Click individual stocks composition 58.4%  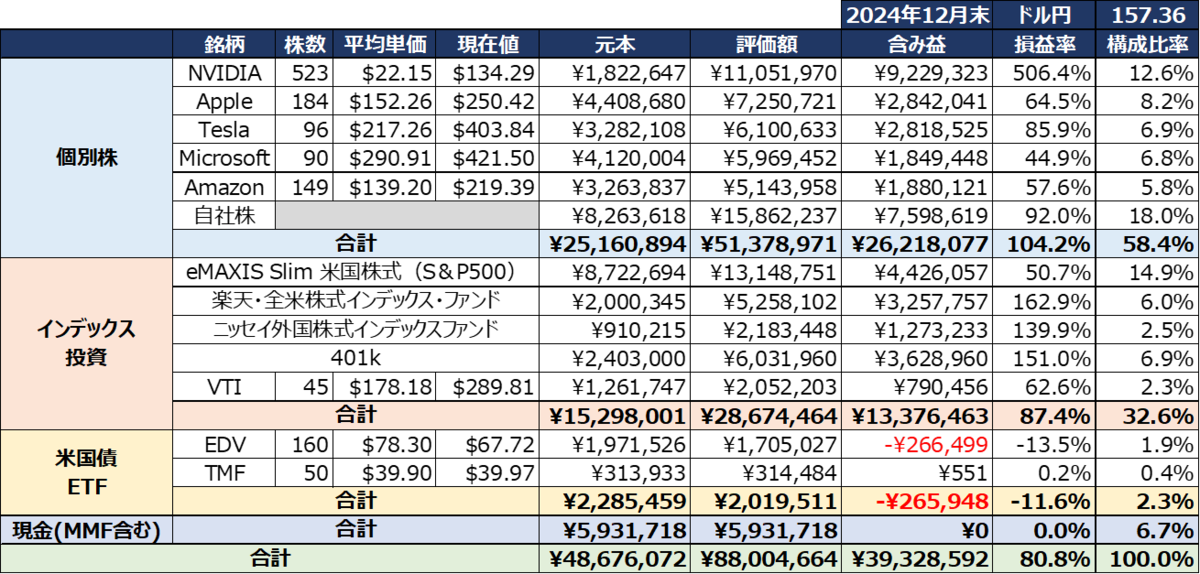(x=1147, y=243)
